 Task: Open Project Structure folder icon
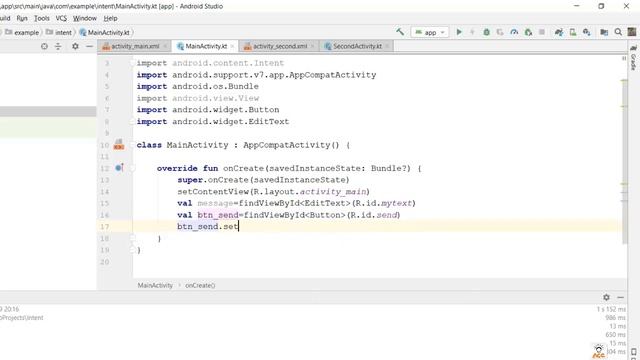click(x=604, y=32)
